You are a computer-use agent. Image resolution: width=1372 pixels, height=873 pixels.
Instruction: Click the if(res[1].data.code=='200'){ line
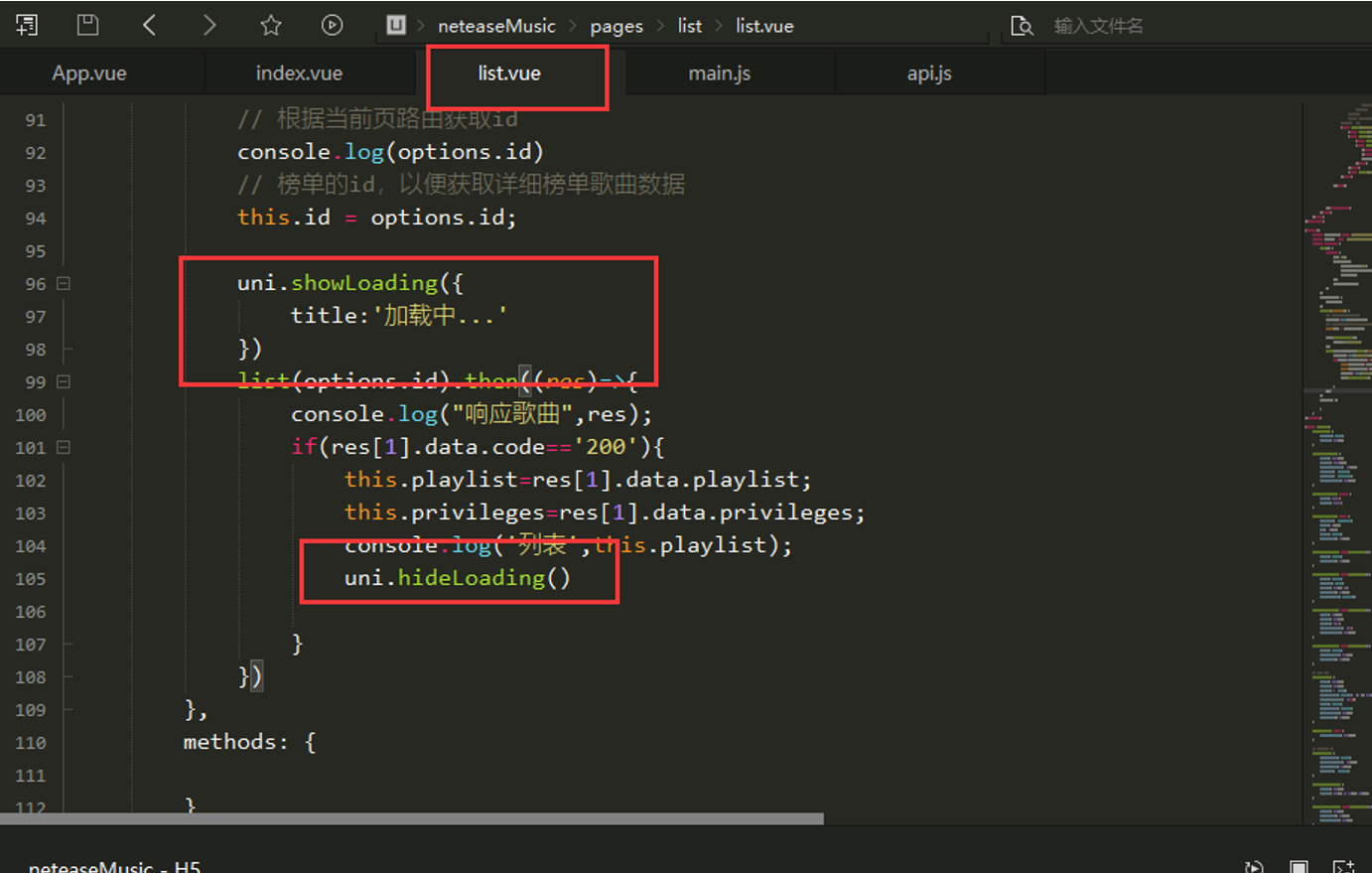click(x=478, y=447)
